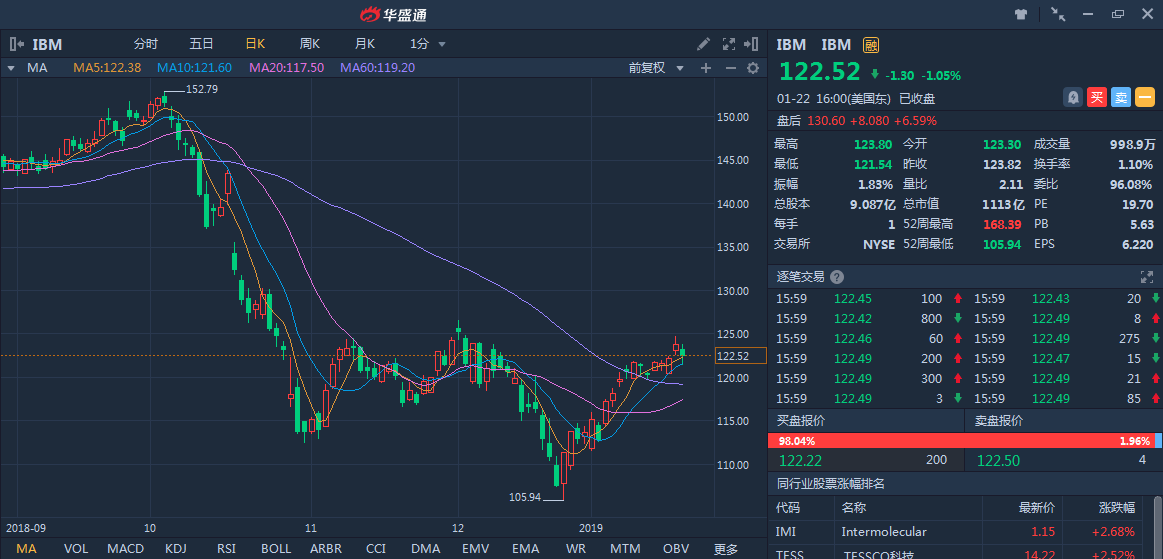
Task: Click the blue 卖 sell button
Action: (1121, 97)
